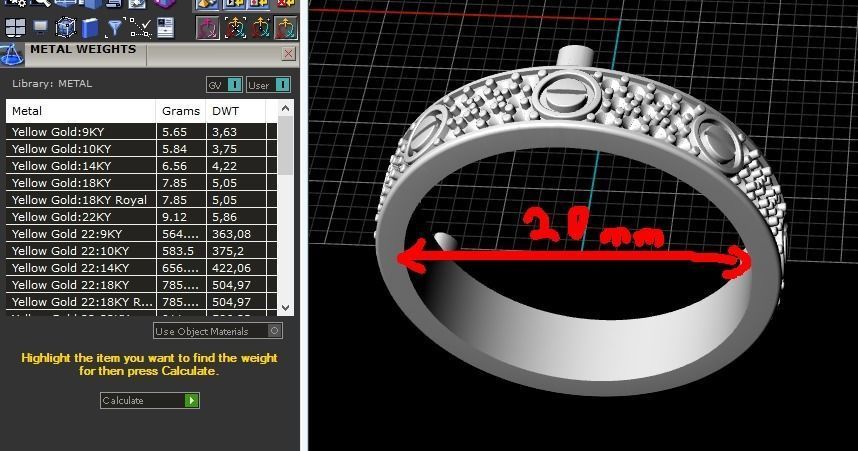Screen dimensions: 858x451
Task: Select the Yellow Gold:22KY row
Action: tap(141, 217)
